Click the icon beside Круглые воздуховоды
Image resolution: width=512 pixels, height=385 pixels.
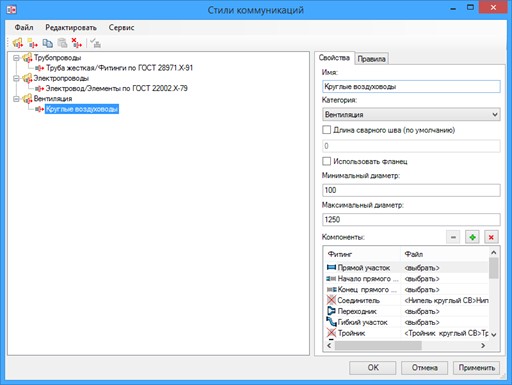(40, 109)
